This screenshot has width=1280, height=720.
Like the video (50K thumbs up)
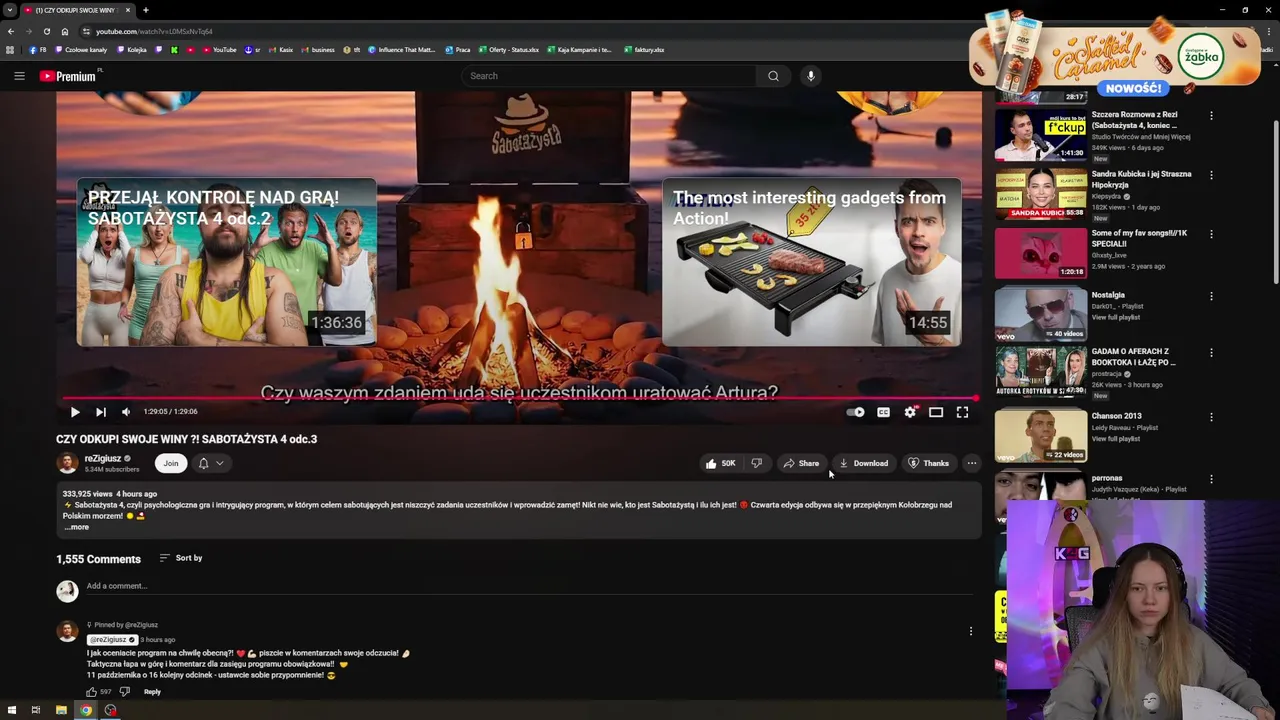tap(720, 463)
